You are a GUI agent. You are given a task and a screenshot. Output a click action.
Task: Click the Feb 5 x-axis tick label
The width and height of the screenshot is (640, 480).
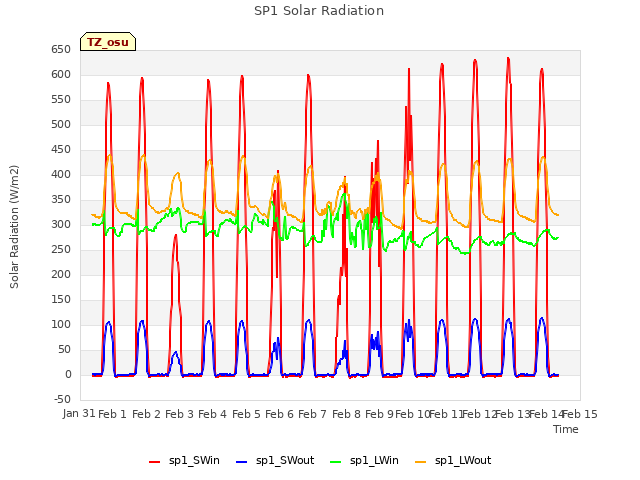(x=246, y=414)
